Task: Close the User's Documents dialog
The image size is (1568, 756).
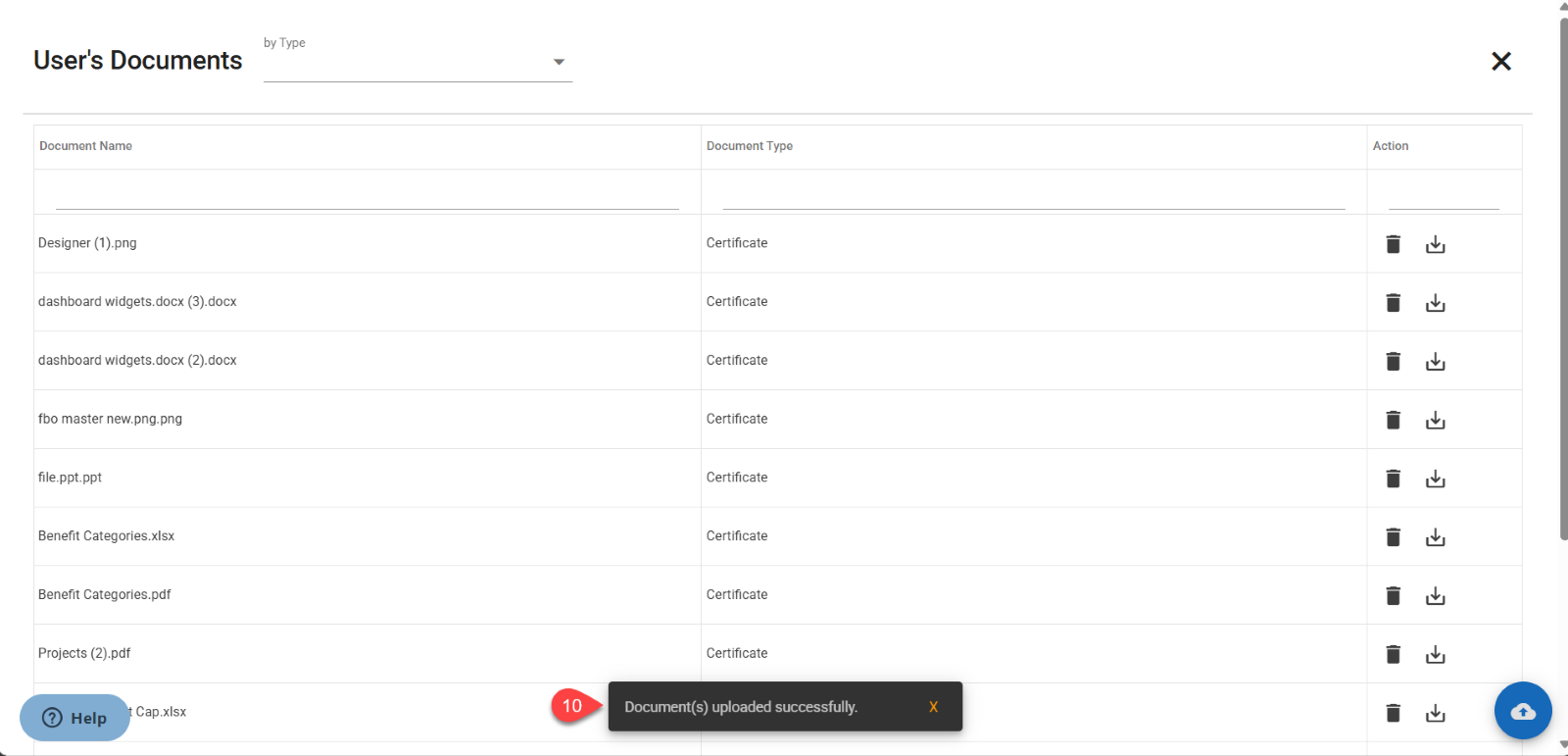Action: click(1500, 62)
